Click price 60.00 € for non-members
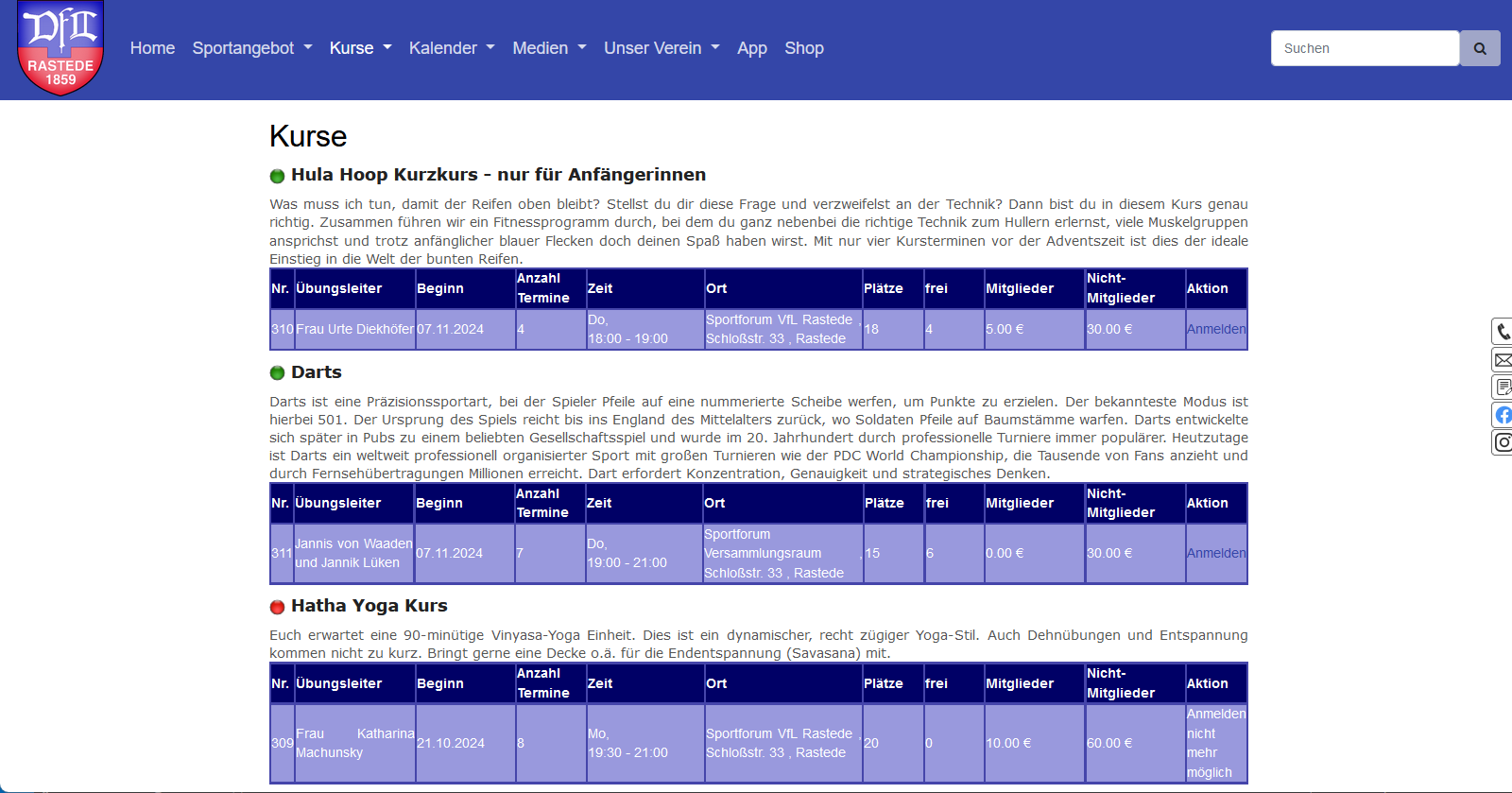 (x=1110, y=743)
